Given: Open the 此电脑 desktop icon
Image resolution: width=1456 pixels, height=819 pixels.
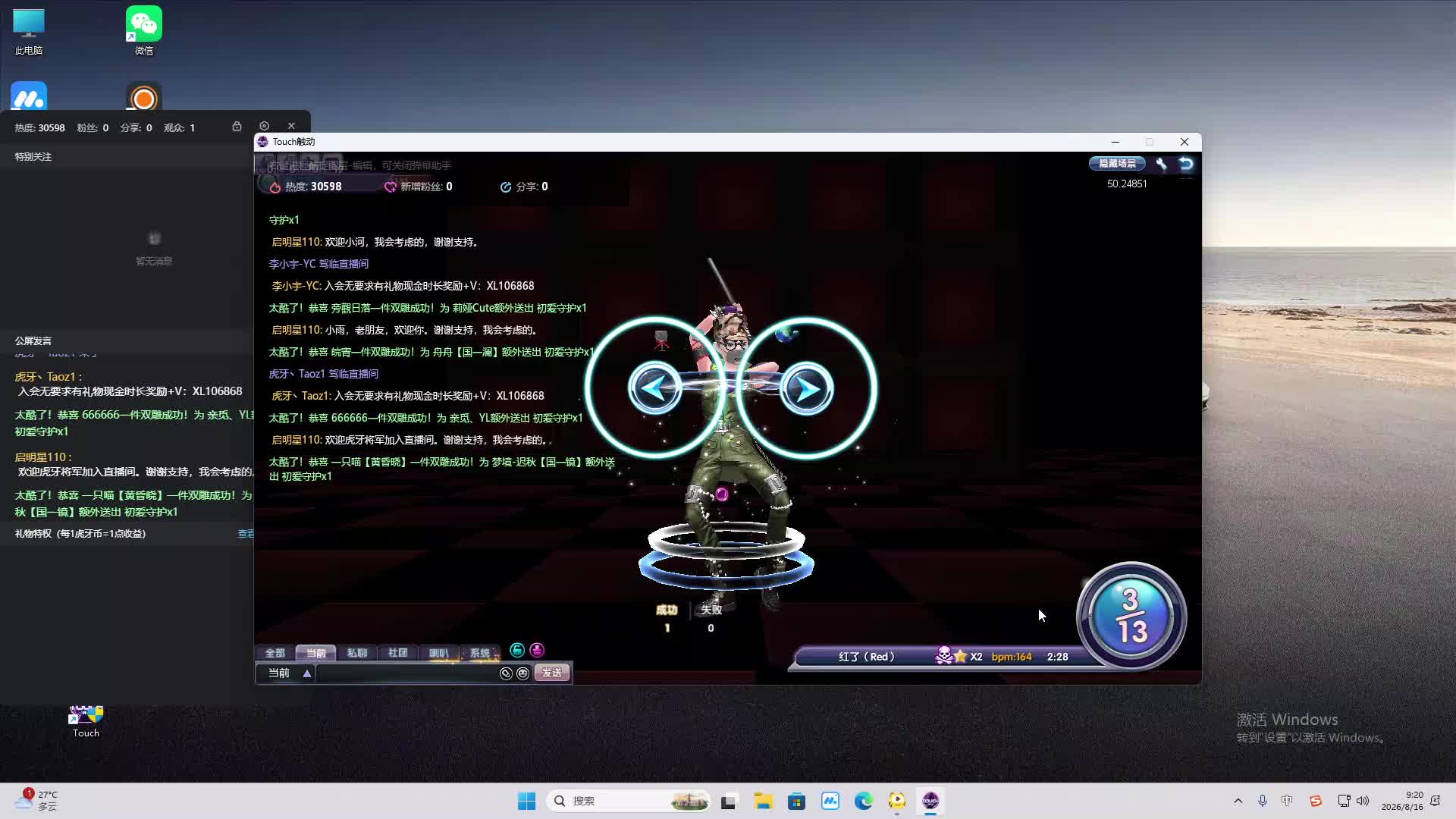Looking at the screenshot, I should (29, 32).
